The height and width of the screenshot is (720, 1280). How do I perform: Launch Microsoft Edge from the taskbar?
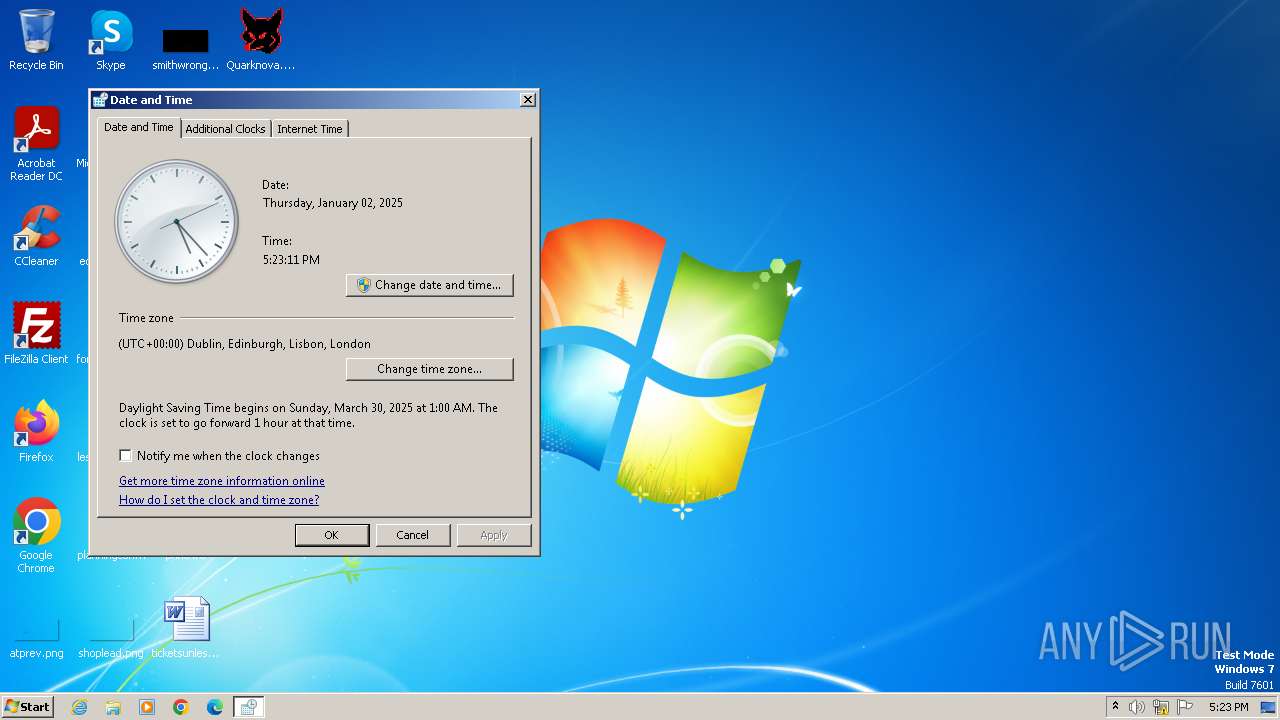[215, 707]
